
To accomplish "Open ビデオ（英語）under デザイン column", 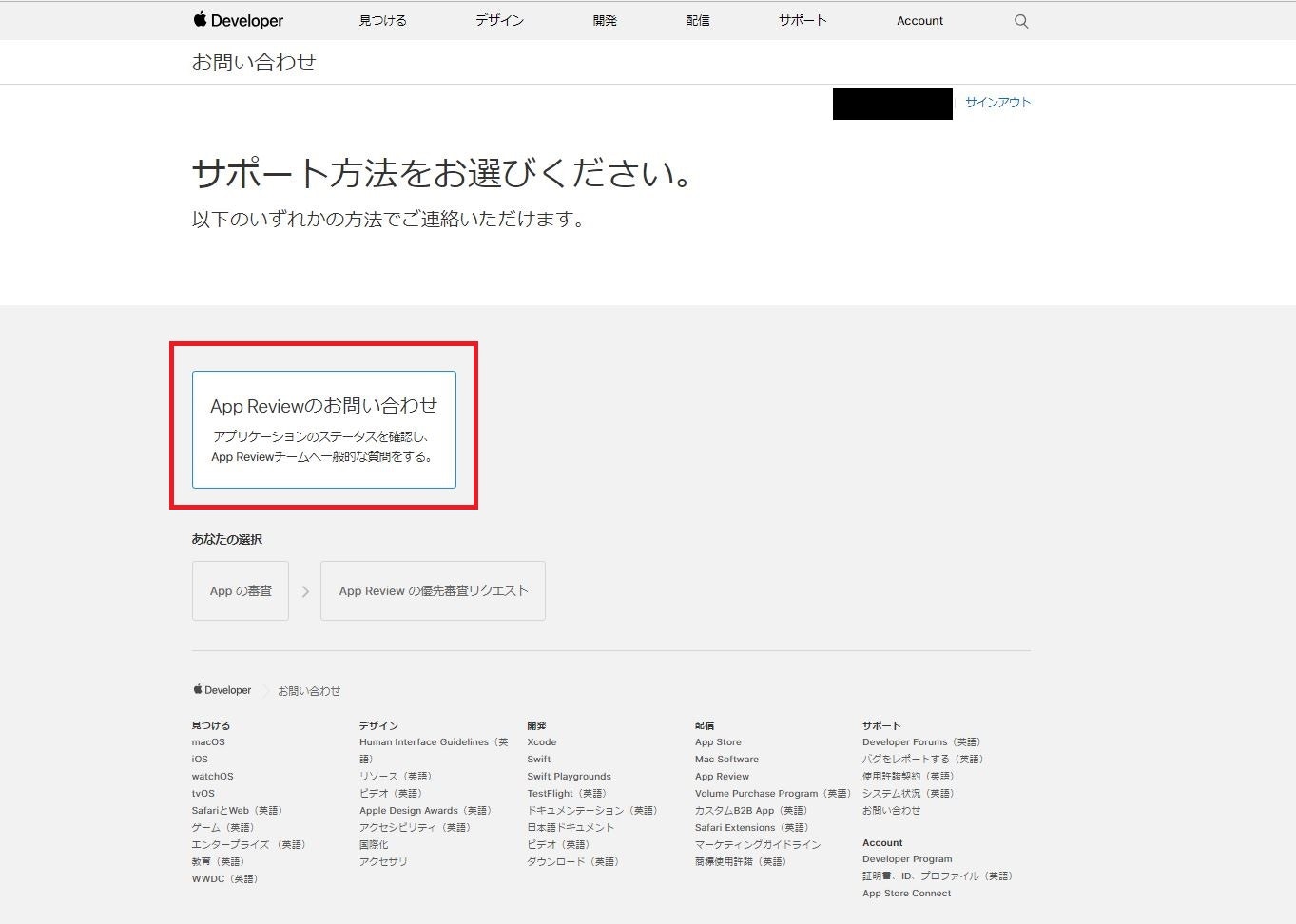I will pos(391,794).
